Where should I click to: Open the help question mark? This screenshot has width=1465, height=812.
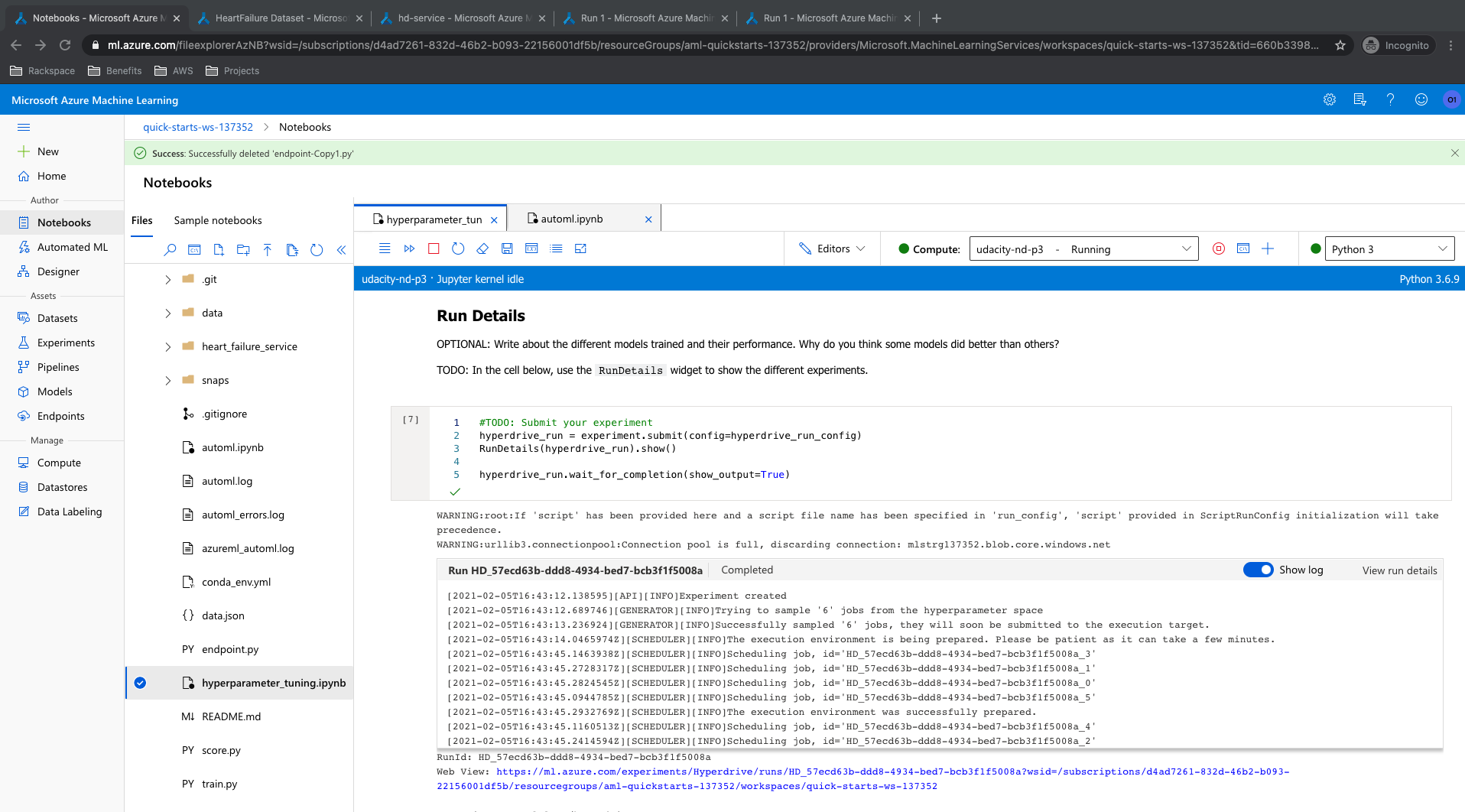pos(1391,99)
